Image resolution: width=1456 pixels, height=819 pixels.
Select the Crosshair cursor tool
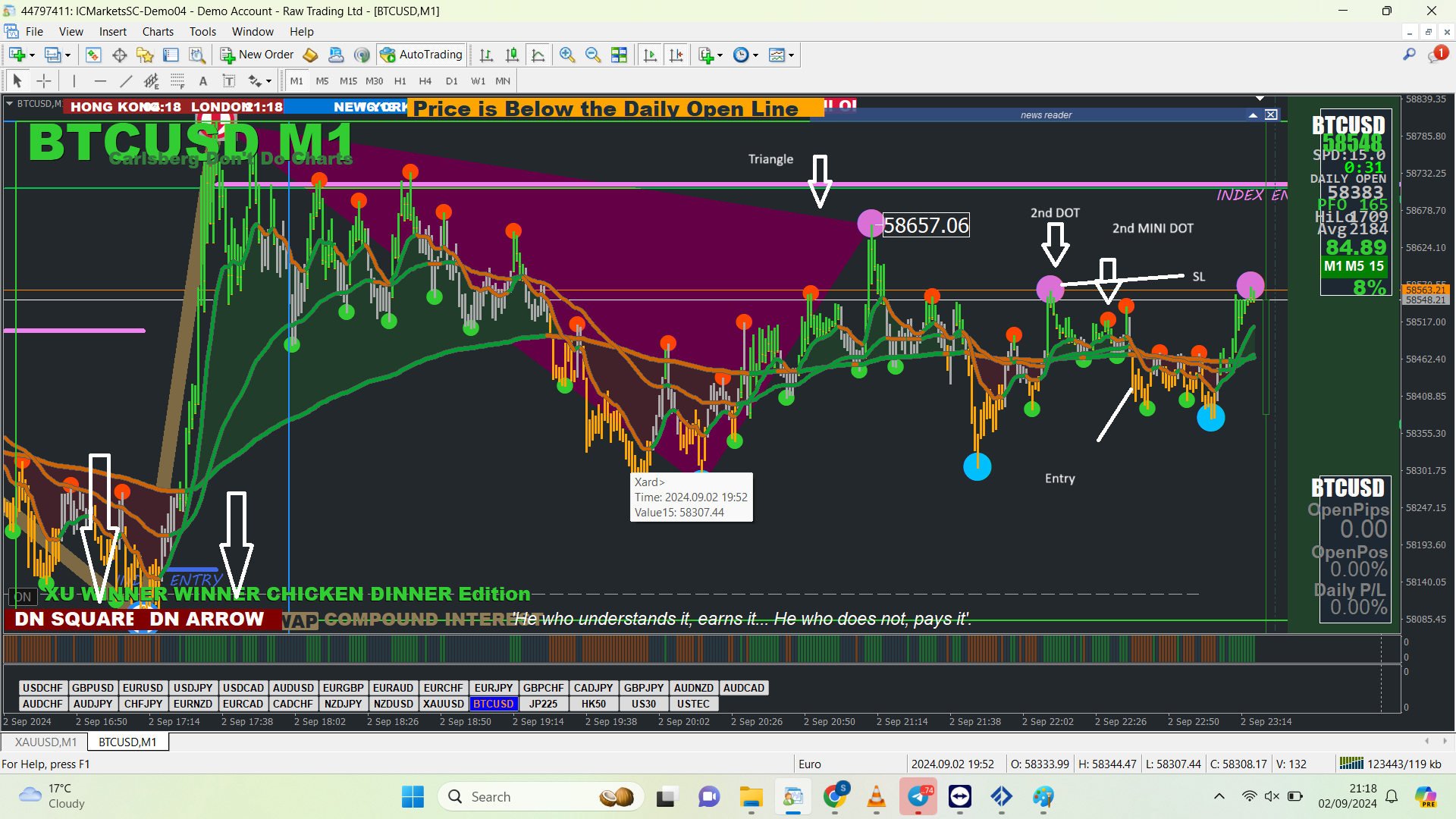44,81
